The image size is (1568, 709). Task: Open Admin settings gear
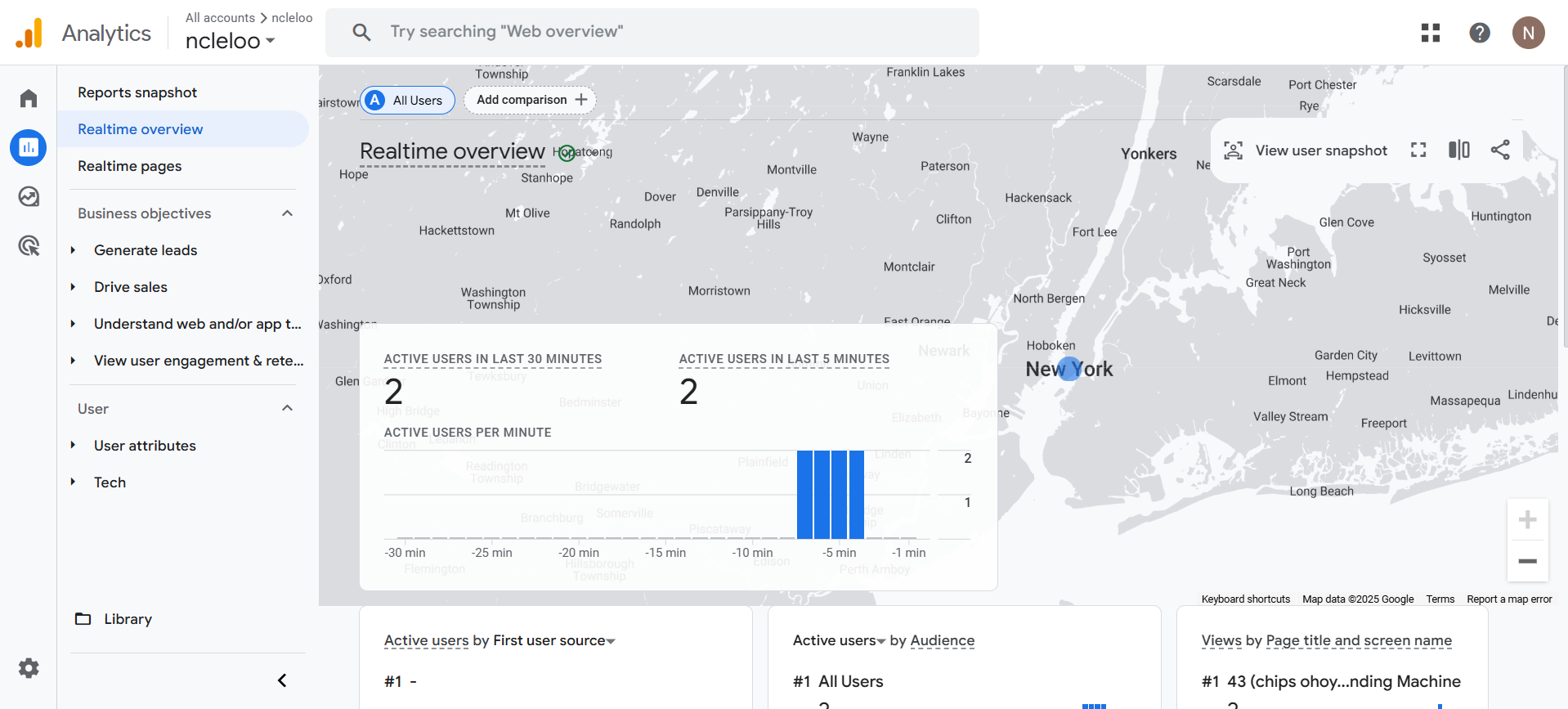29,668
